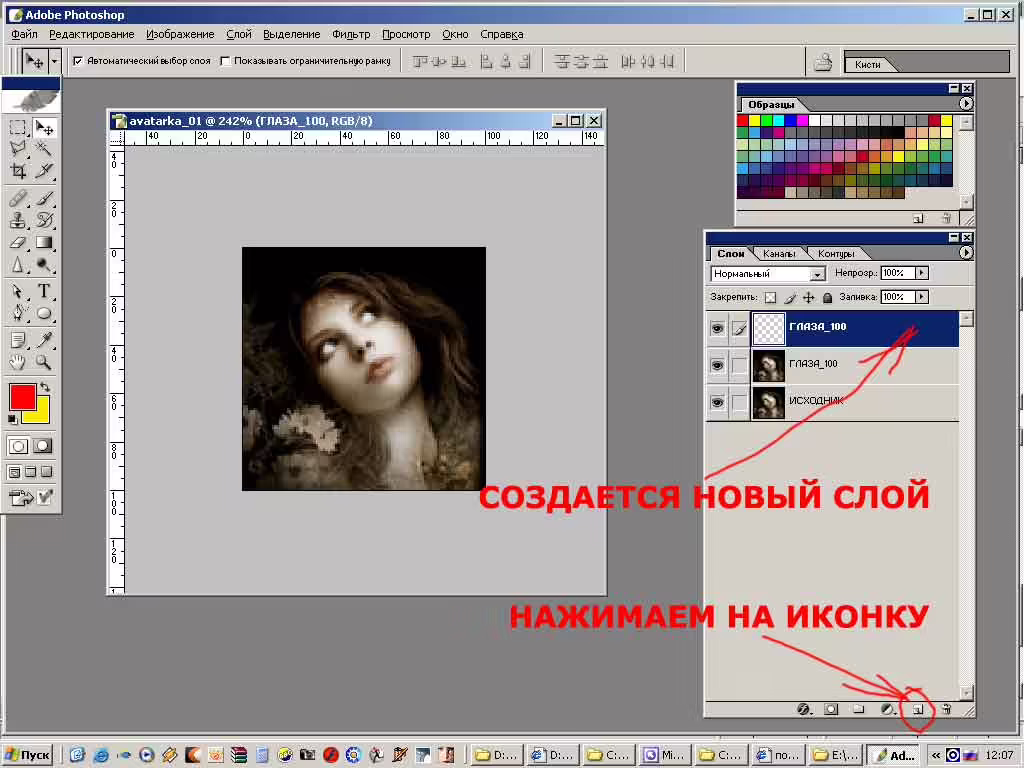The width and height of the screenshot is (1024, 768).
Task: Open the Layers panel flyout menu arrow
Action: coord(966,253)
